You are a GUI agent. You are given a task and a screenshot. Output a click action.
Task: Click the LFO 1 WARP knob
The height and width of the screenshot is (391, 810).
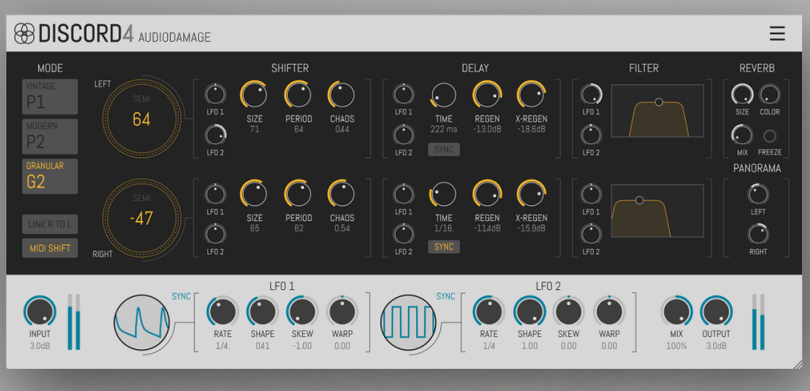(342, 312)
